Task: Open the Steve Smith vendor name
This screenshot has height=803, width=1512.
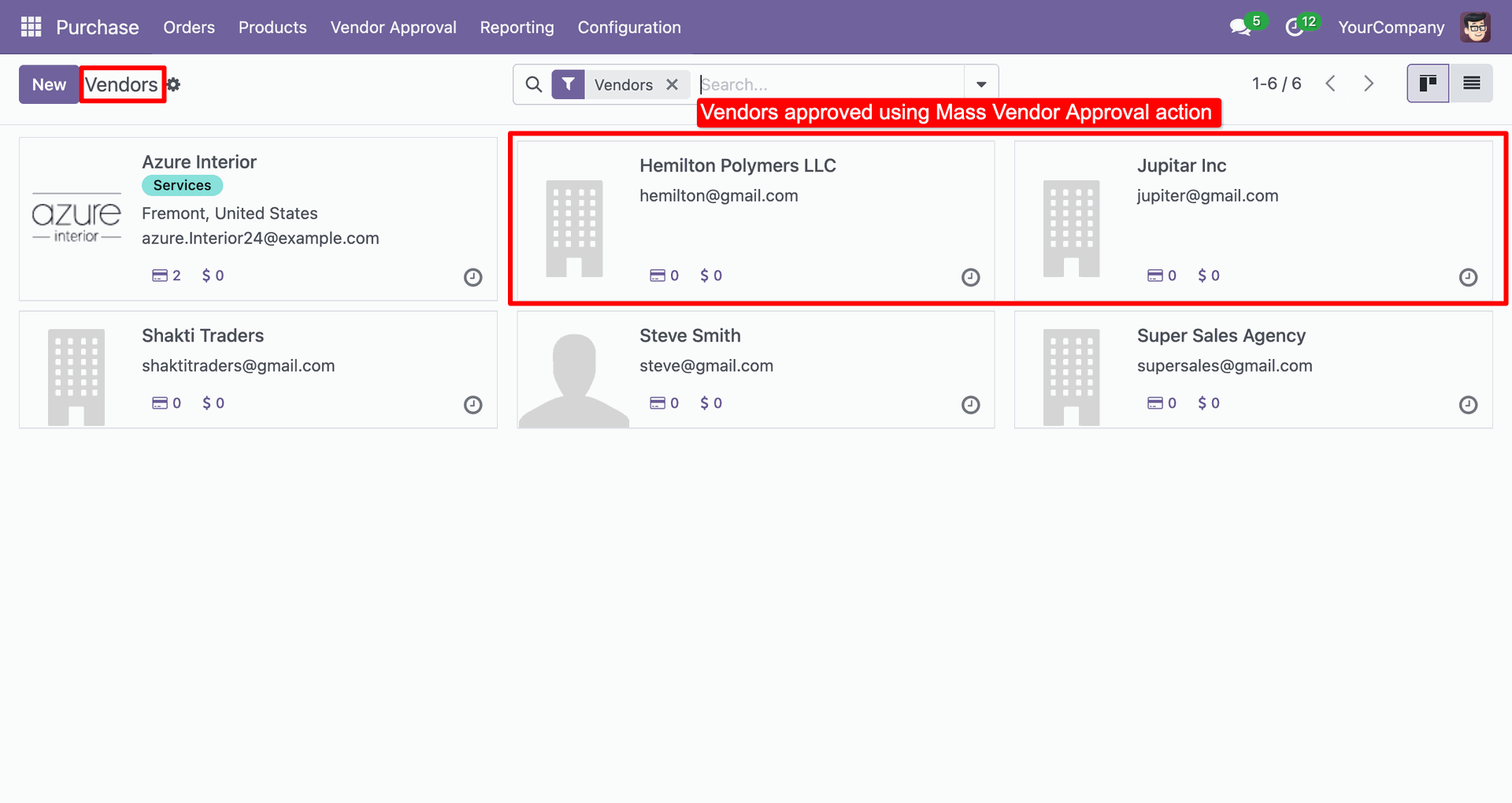Action: 690,335
